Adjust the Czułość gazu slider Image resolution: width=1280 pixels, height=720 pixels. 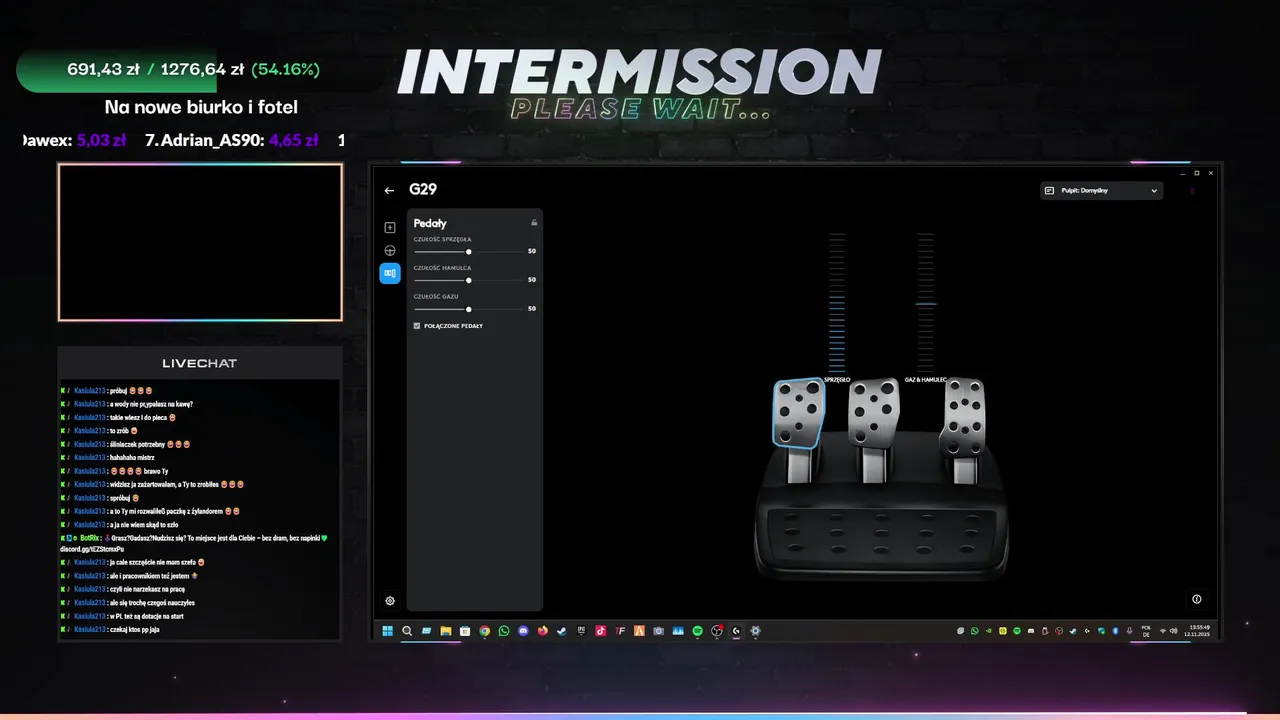[x=468, y=309]
